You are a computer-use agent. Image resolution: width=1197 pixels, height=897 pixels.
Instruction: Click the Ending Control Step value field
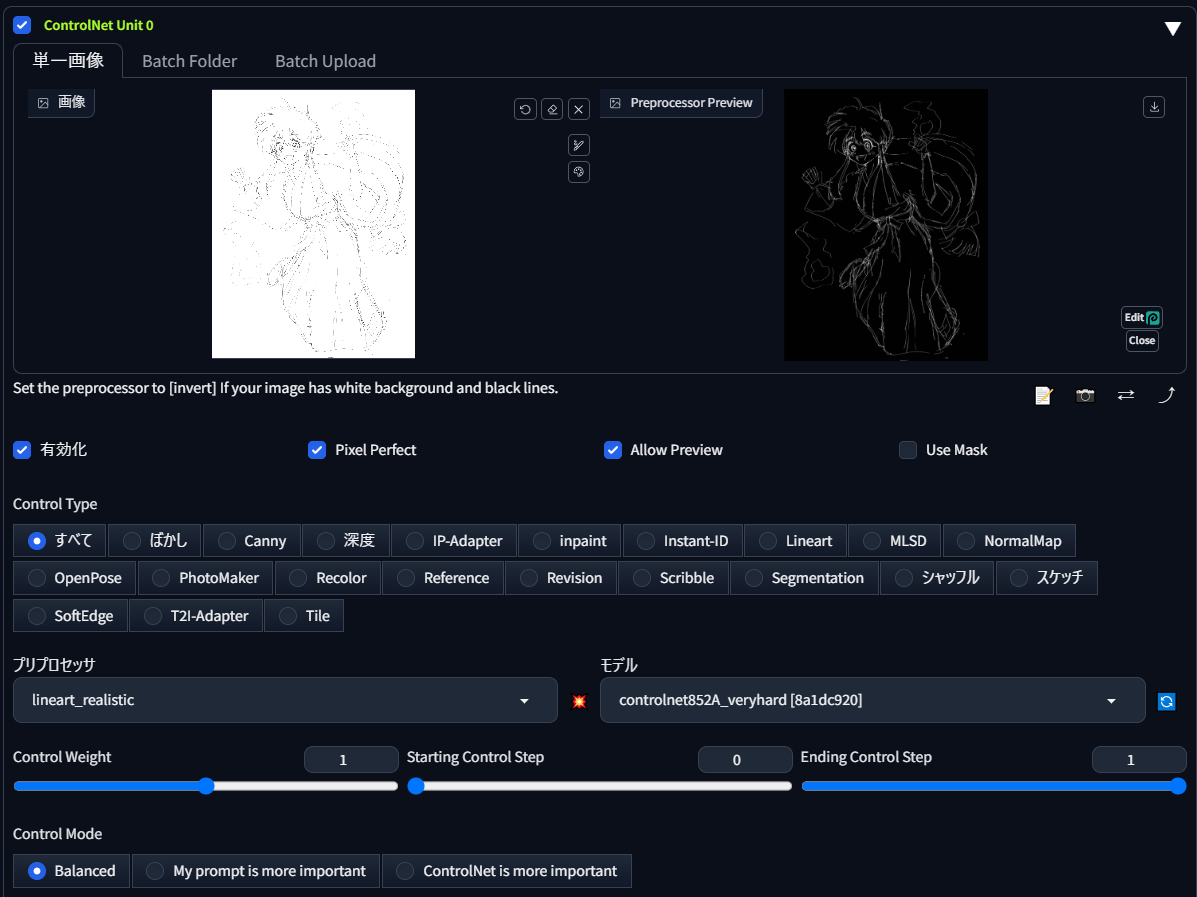click(x=1139, y=760)
